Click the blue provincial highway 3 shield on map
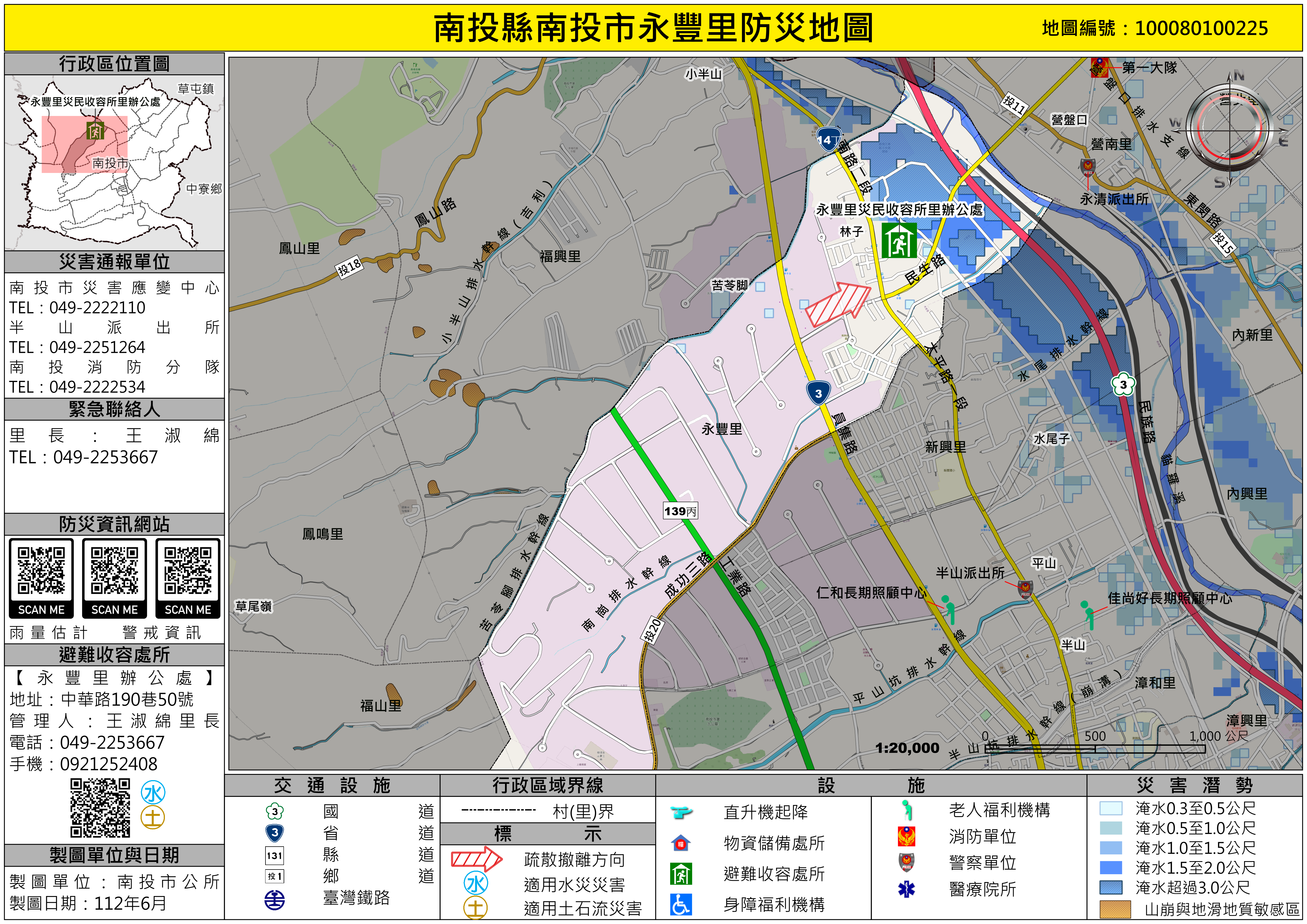 pyautogui.click(x=818, y=393)
